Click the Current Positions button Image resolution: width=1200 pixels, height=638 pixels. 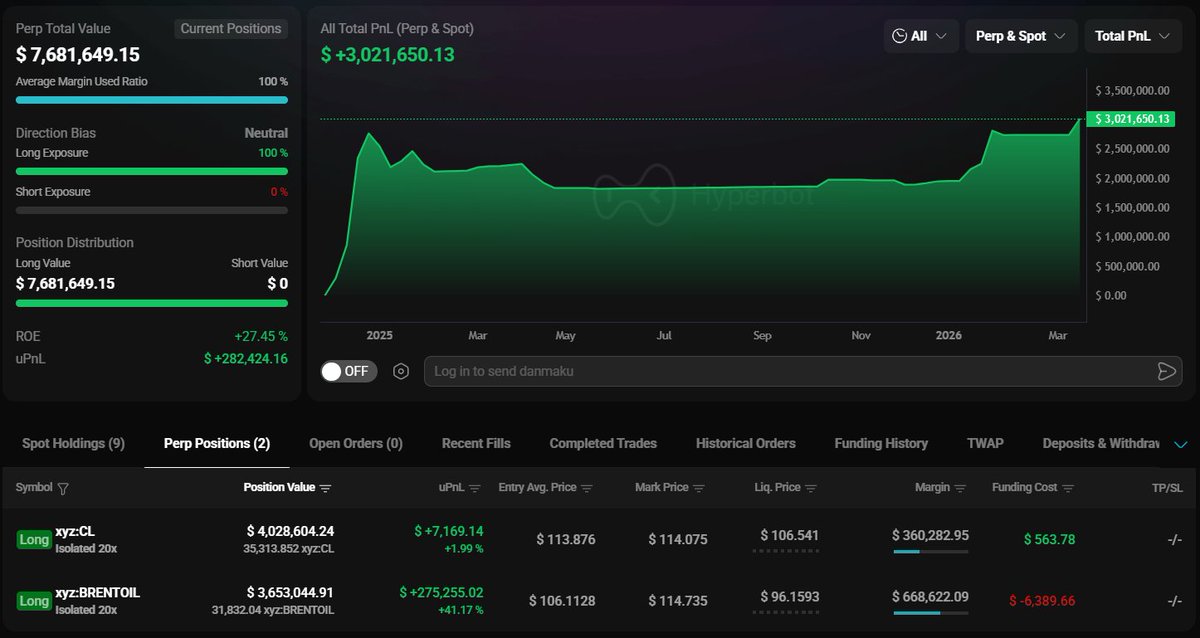pyautogui.click(x=231, y=29)
